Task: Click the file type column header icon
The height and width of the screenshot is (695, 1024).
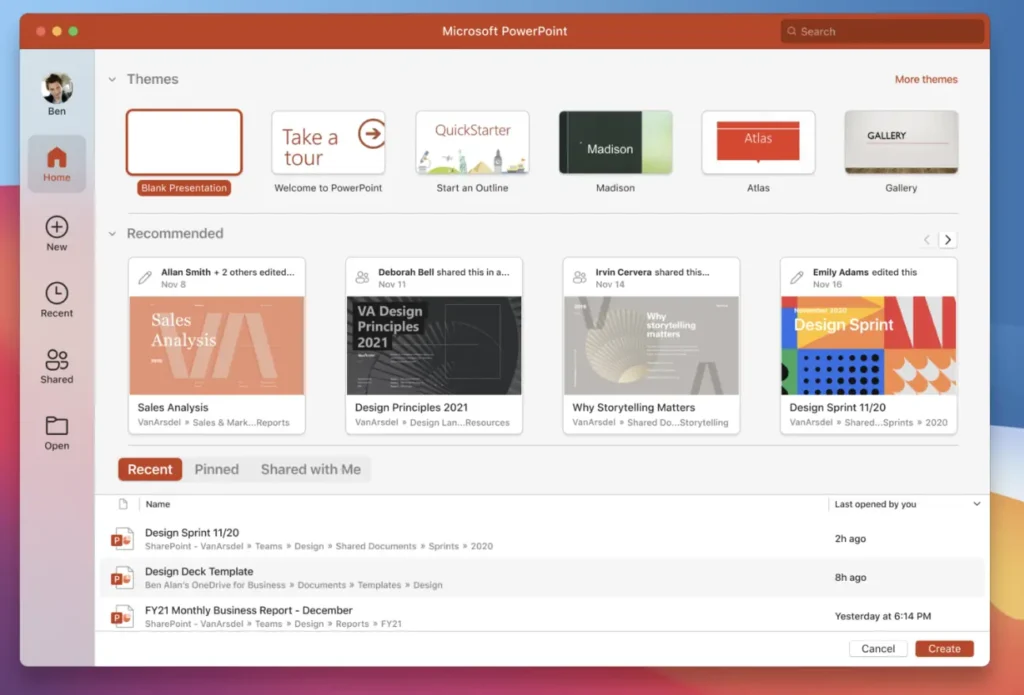Action: (x=123, y=504)
